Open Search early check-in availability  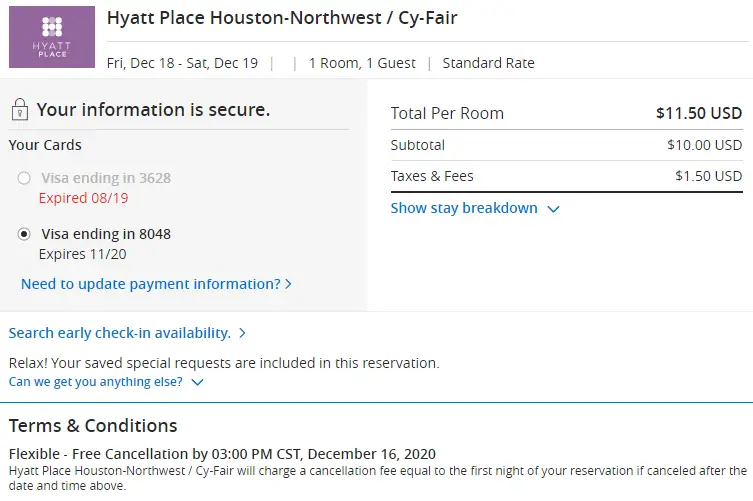120,332
